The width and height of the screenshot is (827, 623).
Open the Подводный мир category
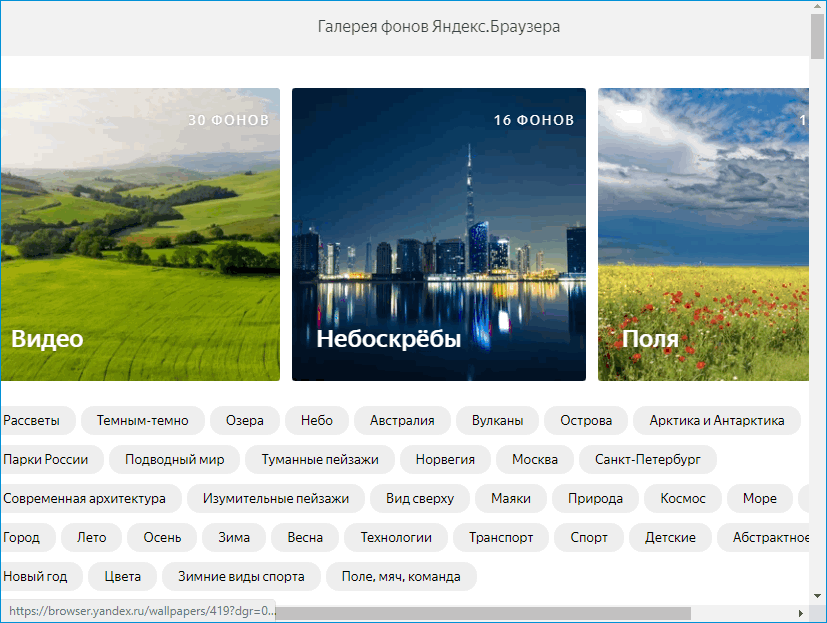click(174, 460)
